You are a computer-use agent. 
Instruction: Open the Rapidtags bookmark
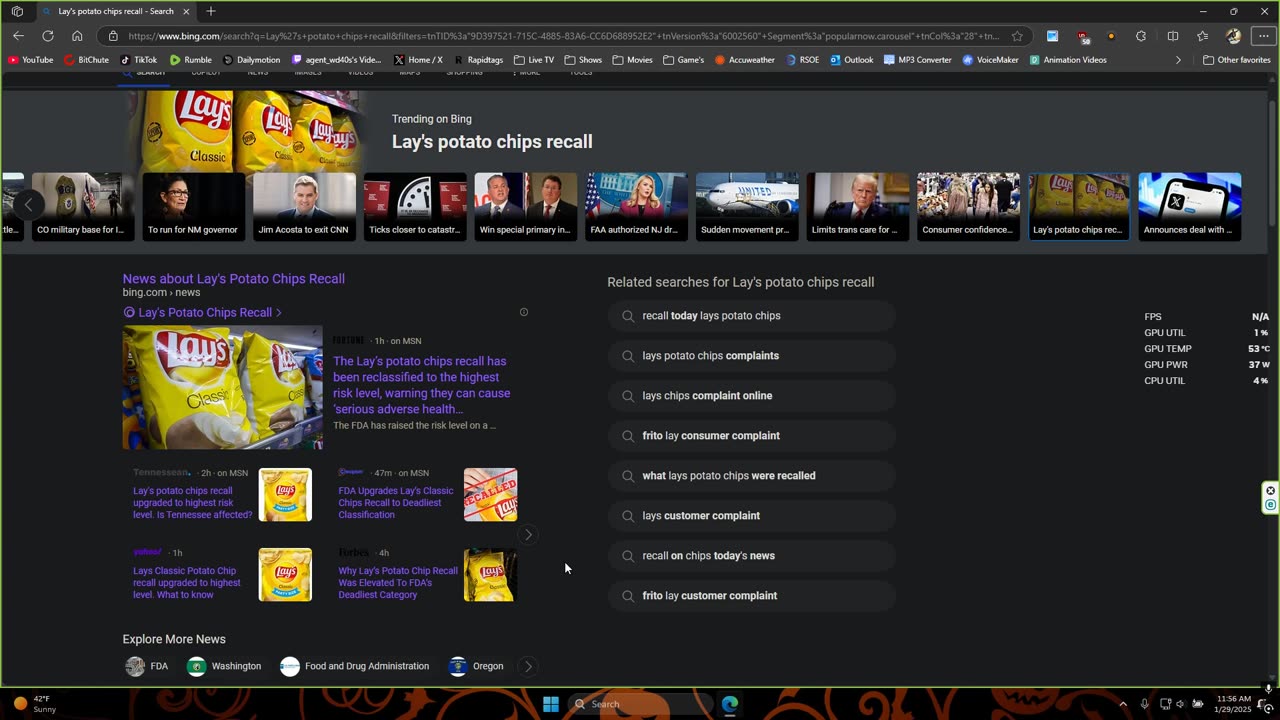point(478,60)
